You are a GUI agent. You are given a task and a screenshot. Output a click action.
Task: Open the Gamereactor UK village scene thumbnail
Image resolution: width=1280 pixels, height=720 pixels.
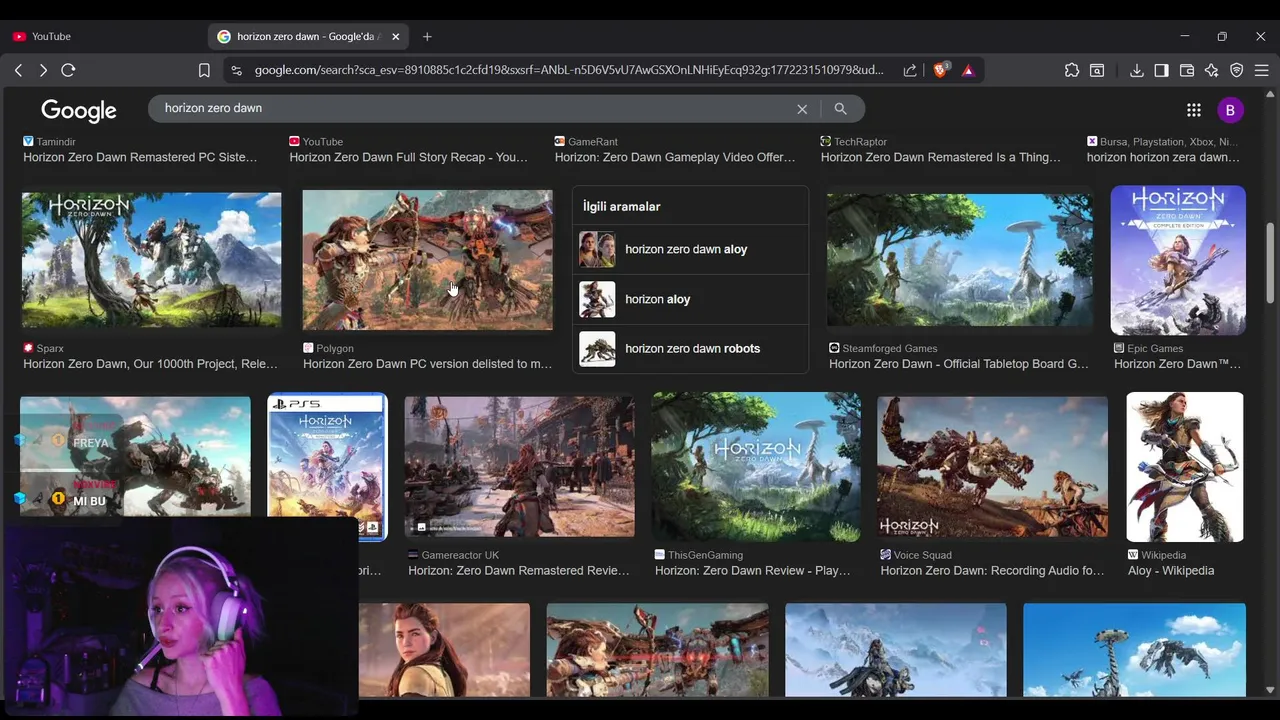519,467
